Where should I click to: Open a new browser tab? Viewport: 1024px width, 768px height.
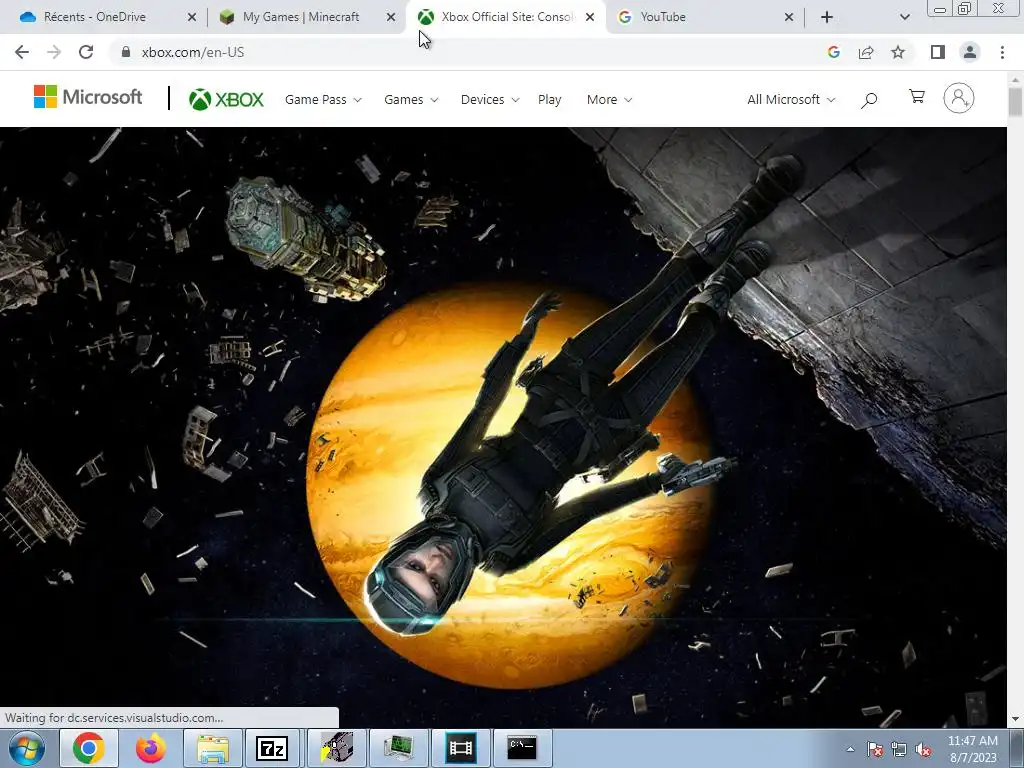click(827, 17)
